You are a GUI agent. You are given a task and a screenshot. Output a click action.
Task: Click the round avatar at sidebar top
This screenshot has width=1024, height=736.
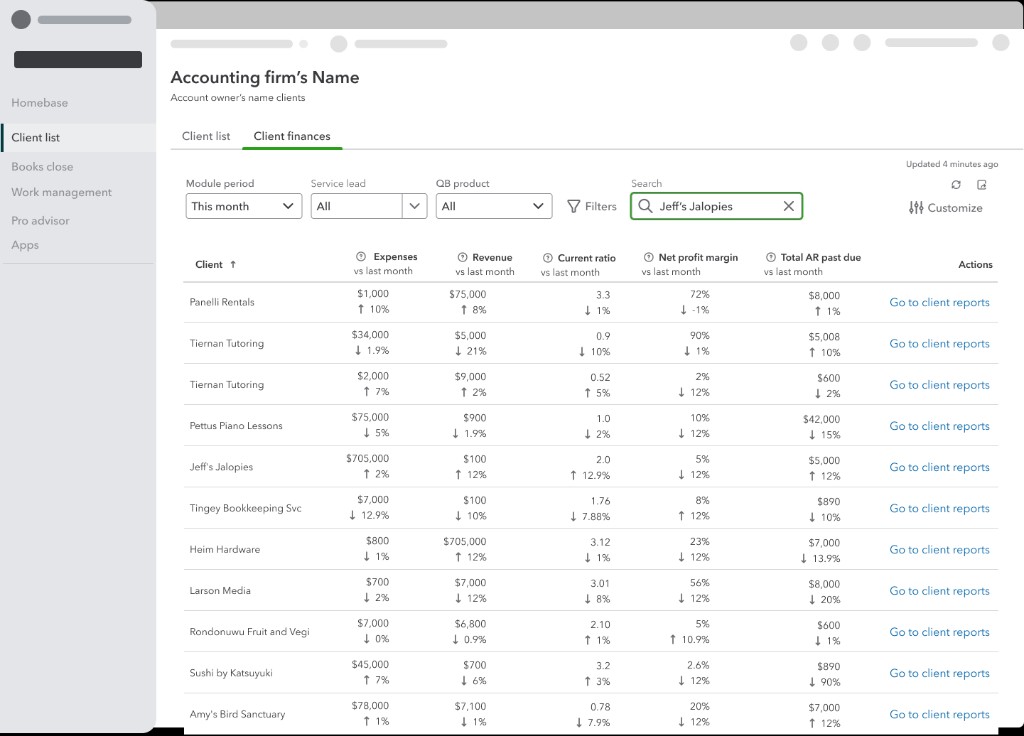click(x=21, y=20)
